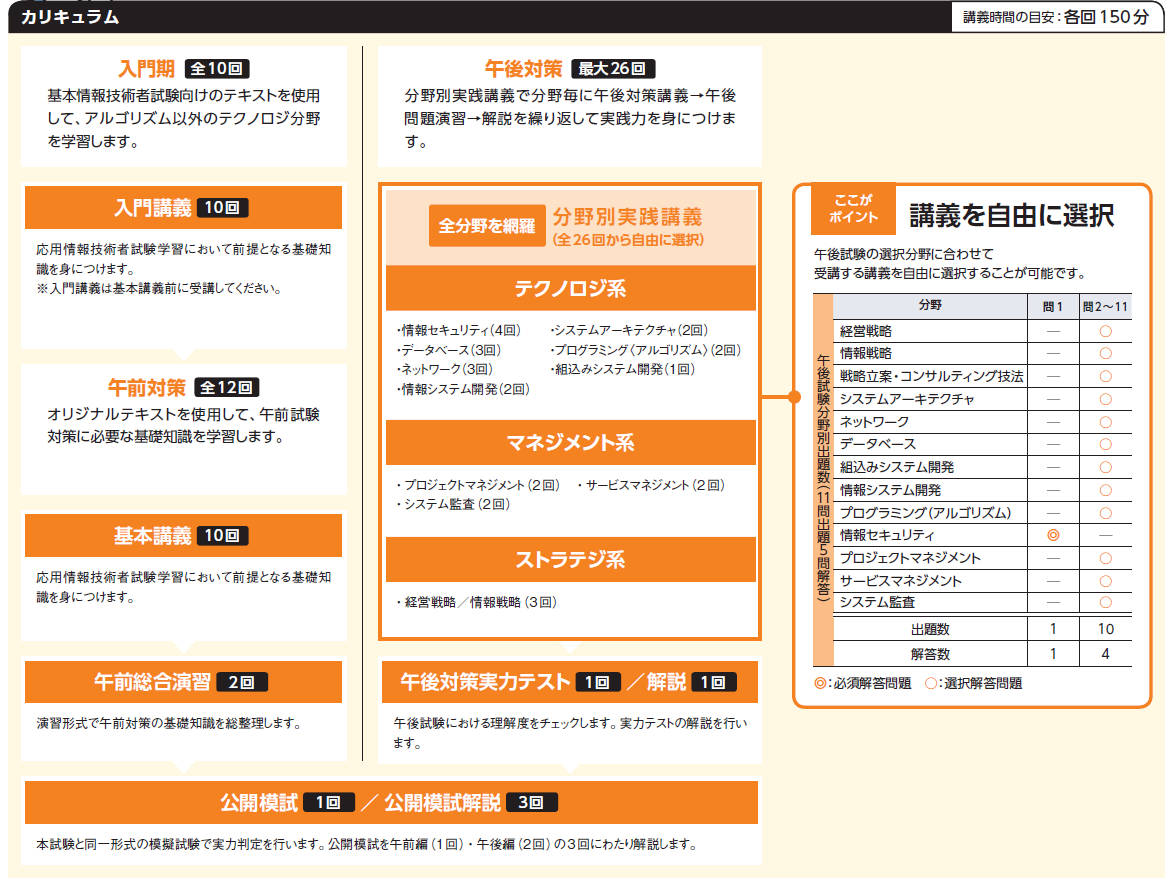1171x884 pixels.
Task: Select the ここがポイント orange badge
Action: coord(853,210)
